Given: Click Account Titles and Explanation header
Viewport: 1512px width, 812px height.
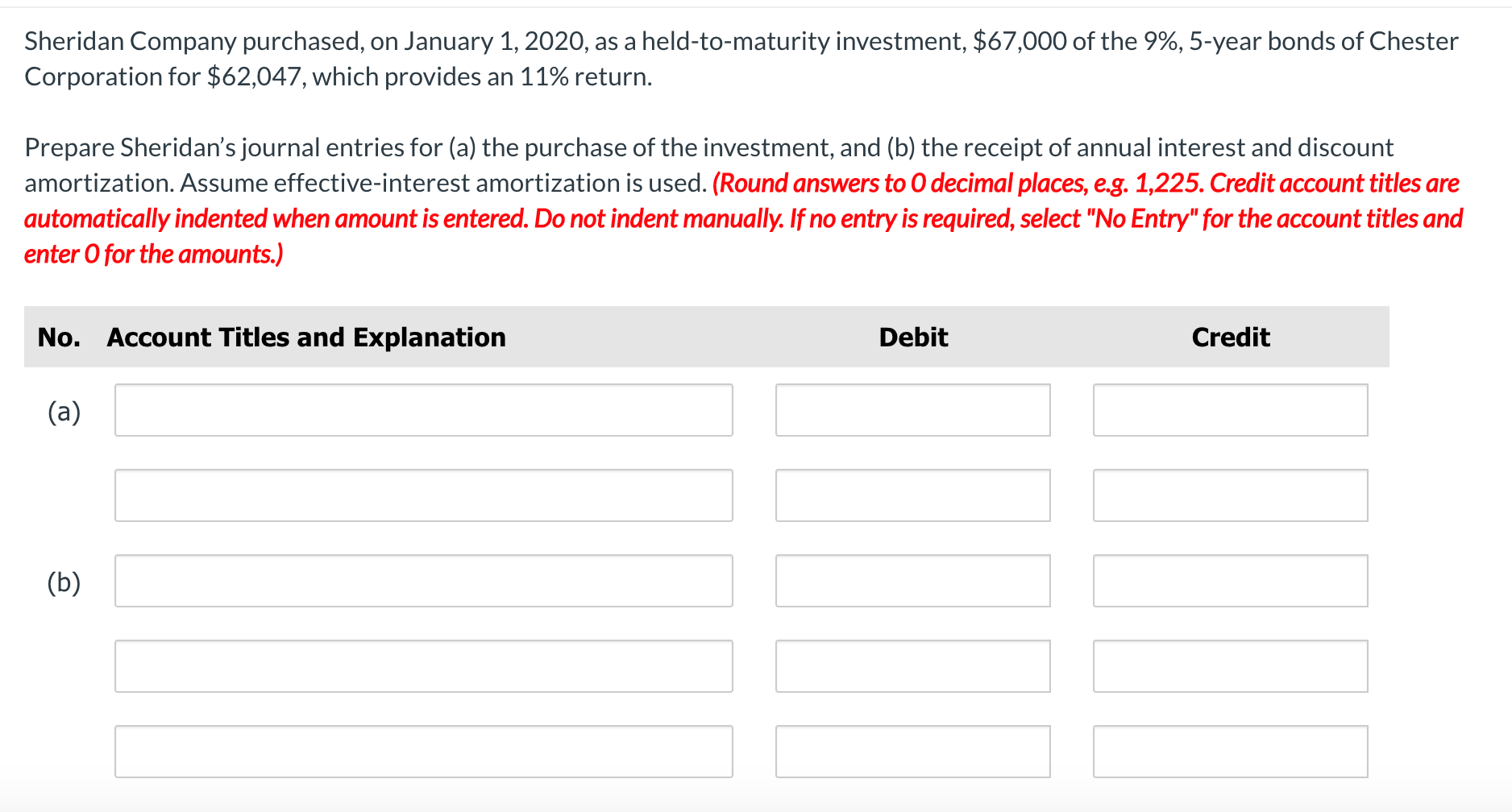Looking at the screenshot, I should pos(306,337).
